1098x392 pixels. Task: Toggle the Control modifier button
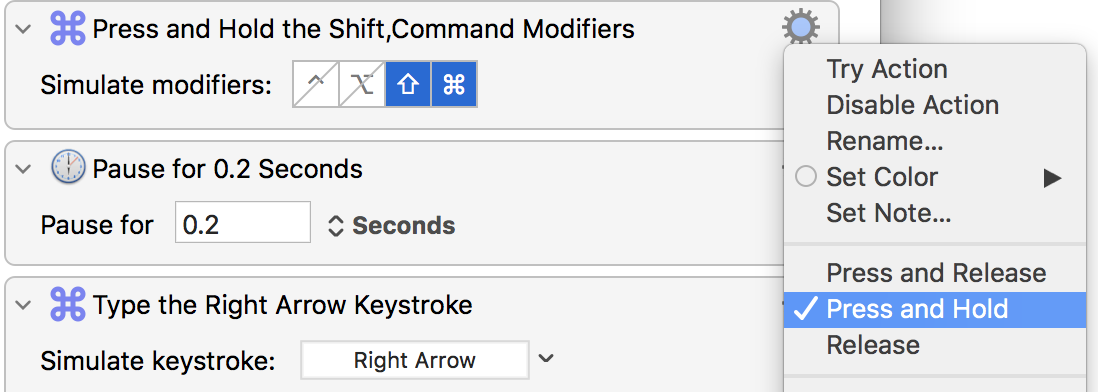pos(316,85)
